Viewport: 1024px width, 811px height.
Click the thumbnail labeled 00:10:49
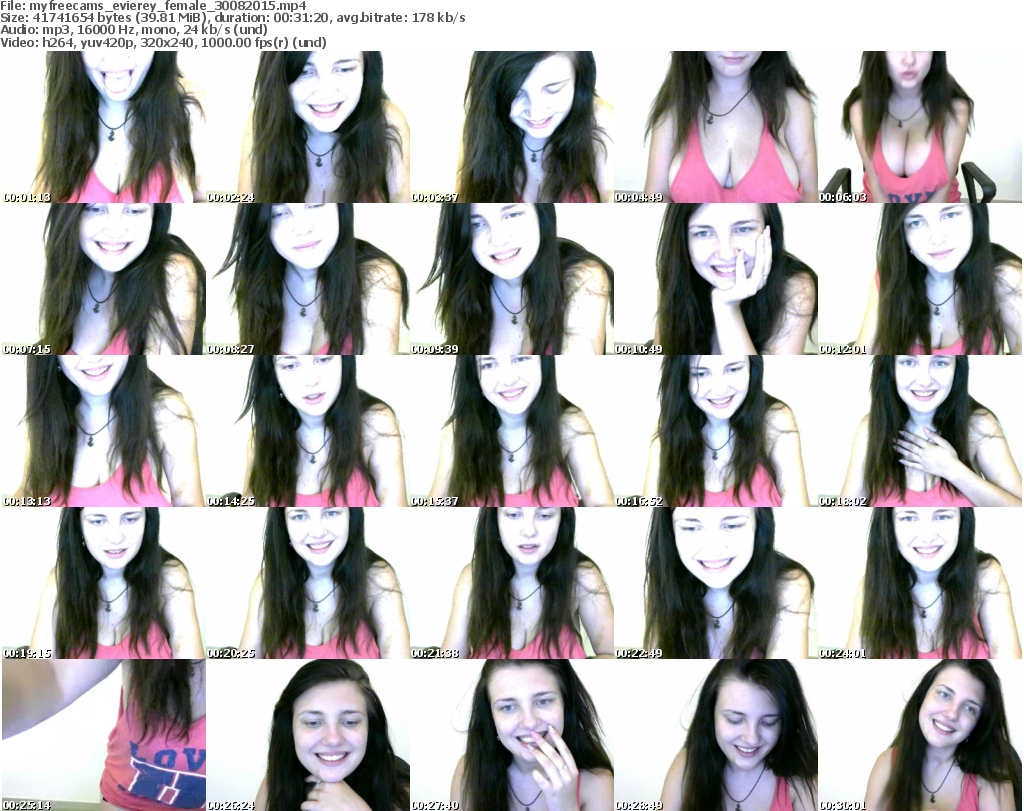(x=715, y=279)
